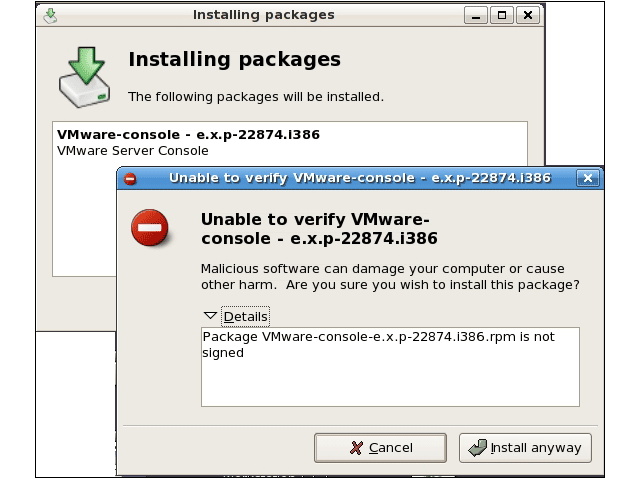Cancel the unsigned package installation
This screenshot has width=640, height=480.
click(x=380, y=448)
